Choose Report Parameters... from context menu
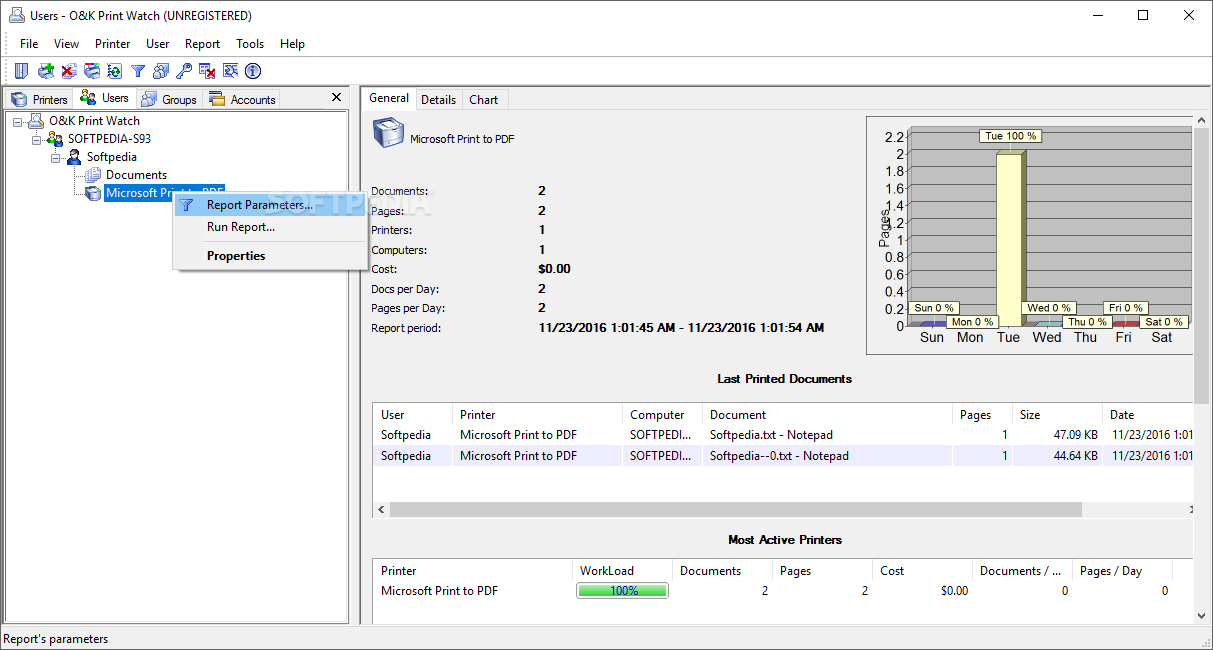Screen dimensions: 1213x650 tap(270, 205)
